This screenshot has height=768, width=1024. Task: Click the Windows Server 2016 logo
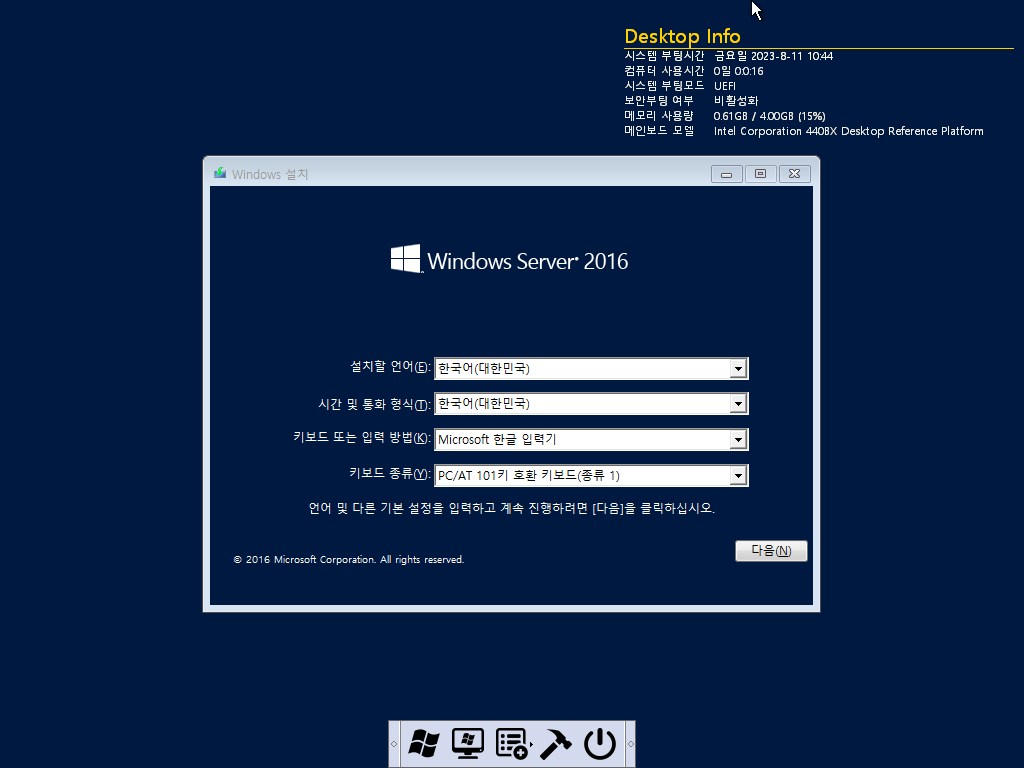pyautogui.click(x=509, y=260)
